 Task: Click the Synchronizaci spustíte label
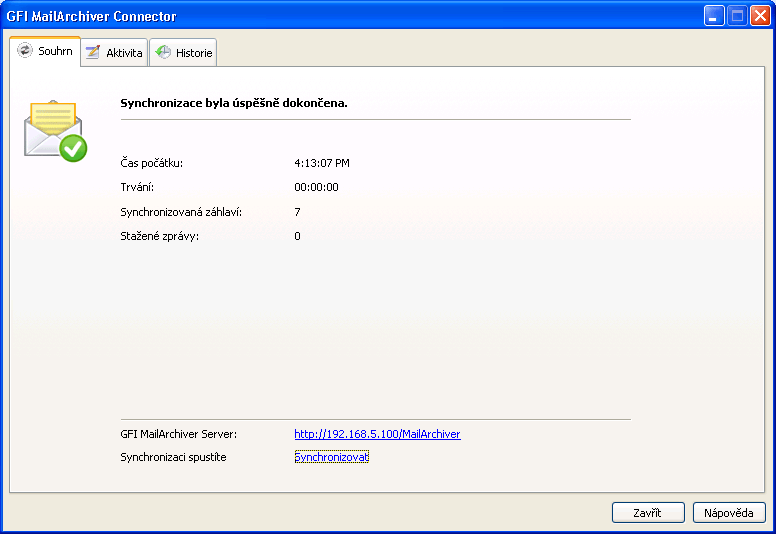tap(173, 457)
